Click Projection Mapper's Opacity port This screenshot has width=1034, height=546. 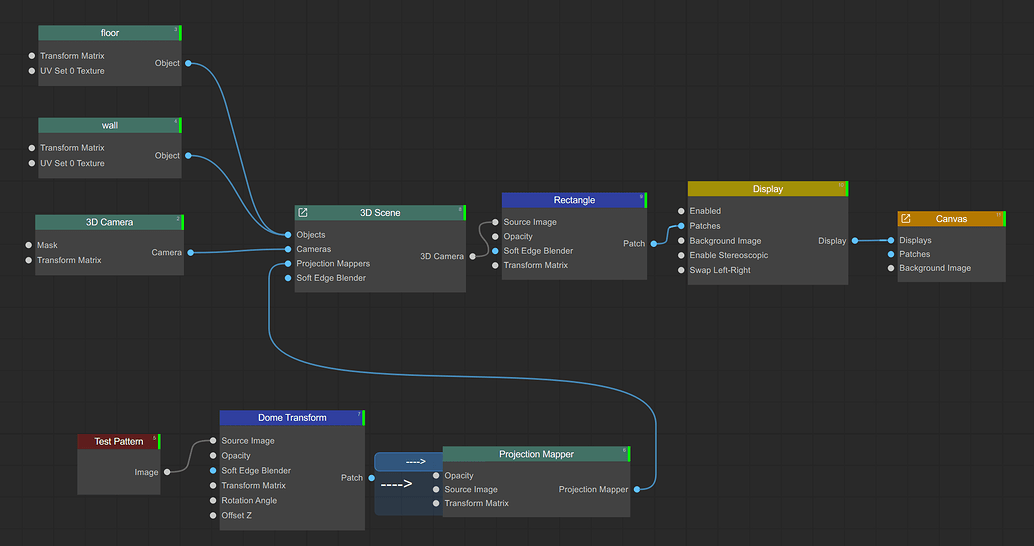(436, 475)
